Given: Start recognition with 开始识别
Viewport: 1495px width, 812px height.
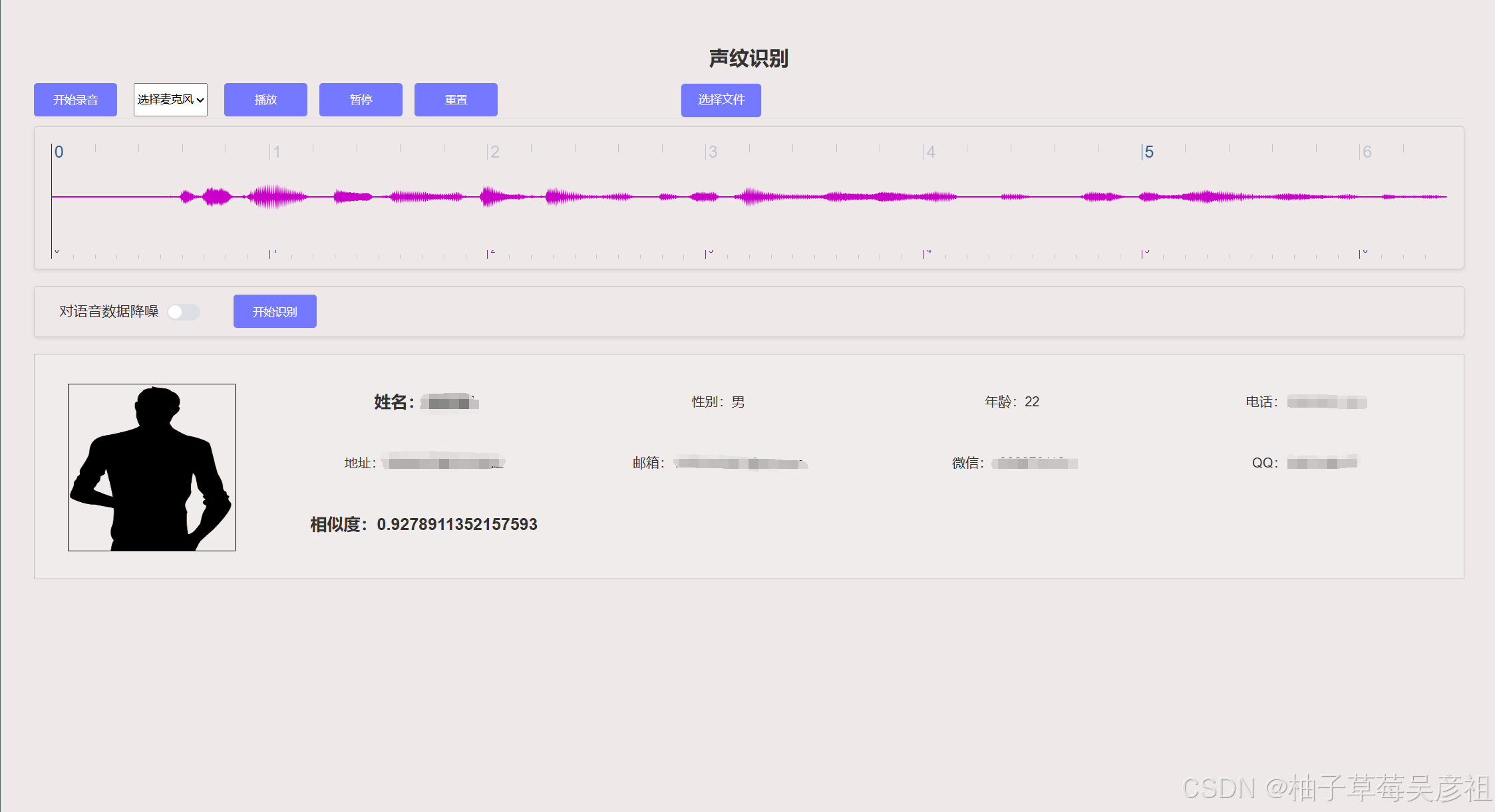Looking at the screenshot, I should (275, 311).
